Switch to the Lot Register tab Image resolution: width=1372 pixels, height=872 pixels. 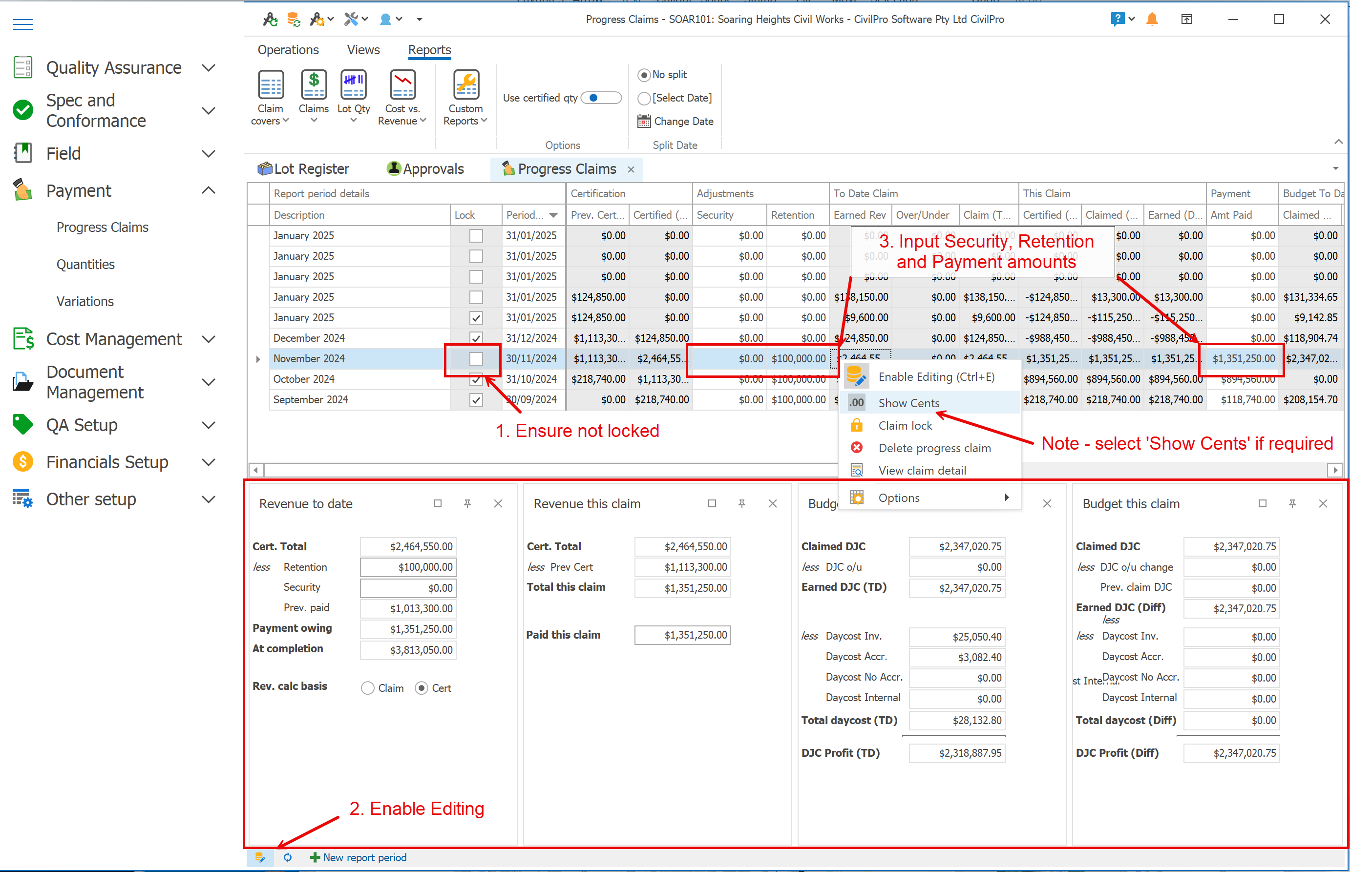pyautogui.click(x=304, y=168)
